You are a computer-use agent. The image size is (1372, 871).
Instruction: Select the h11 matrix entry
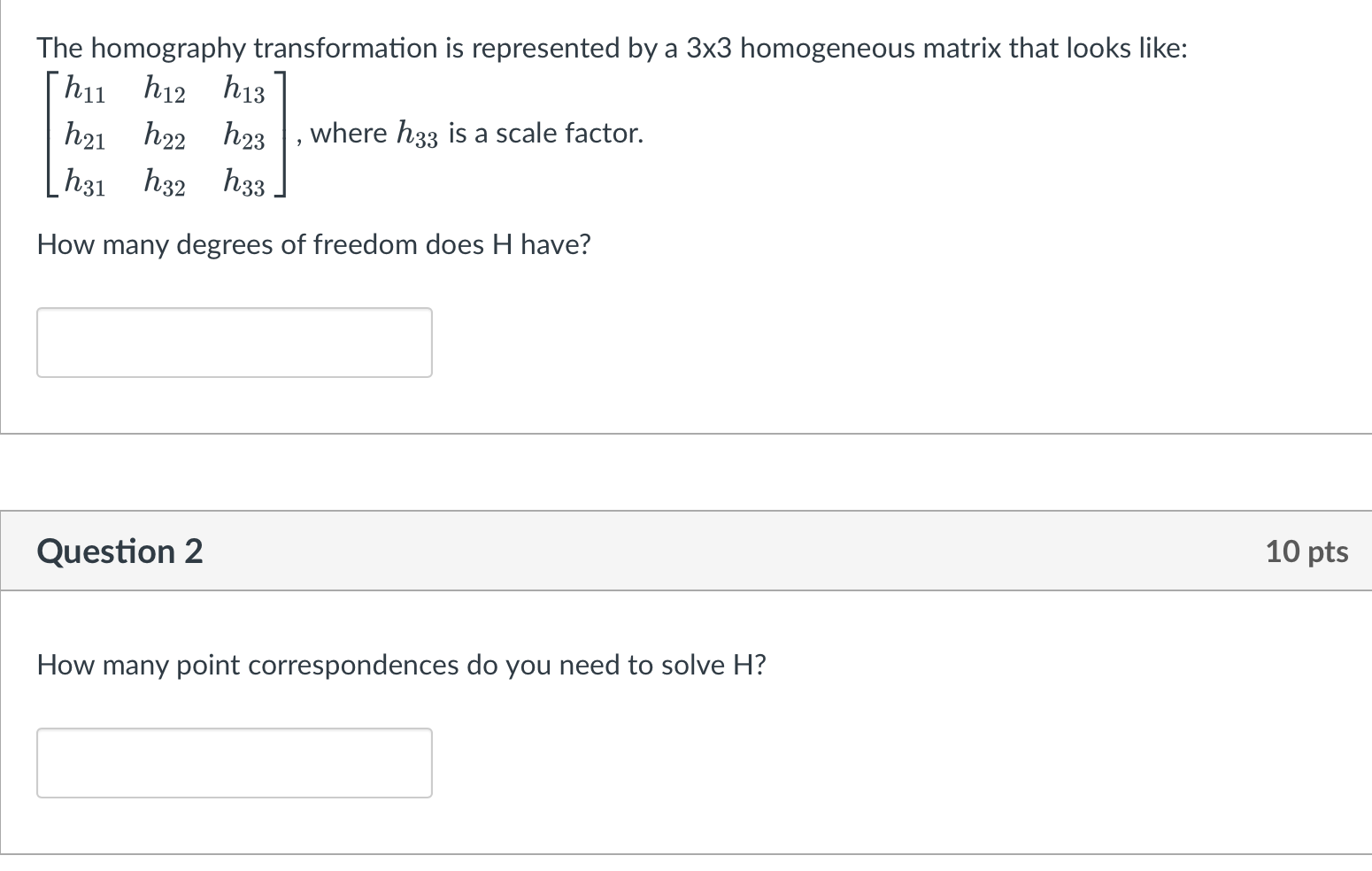[83, 88]
